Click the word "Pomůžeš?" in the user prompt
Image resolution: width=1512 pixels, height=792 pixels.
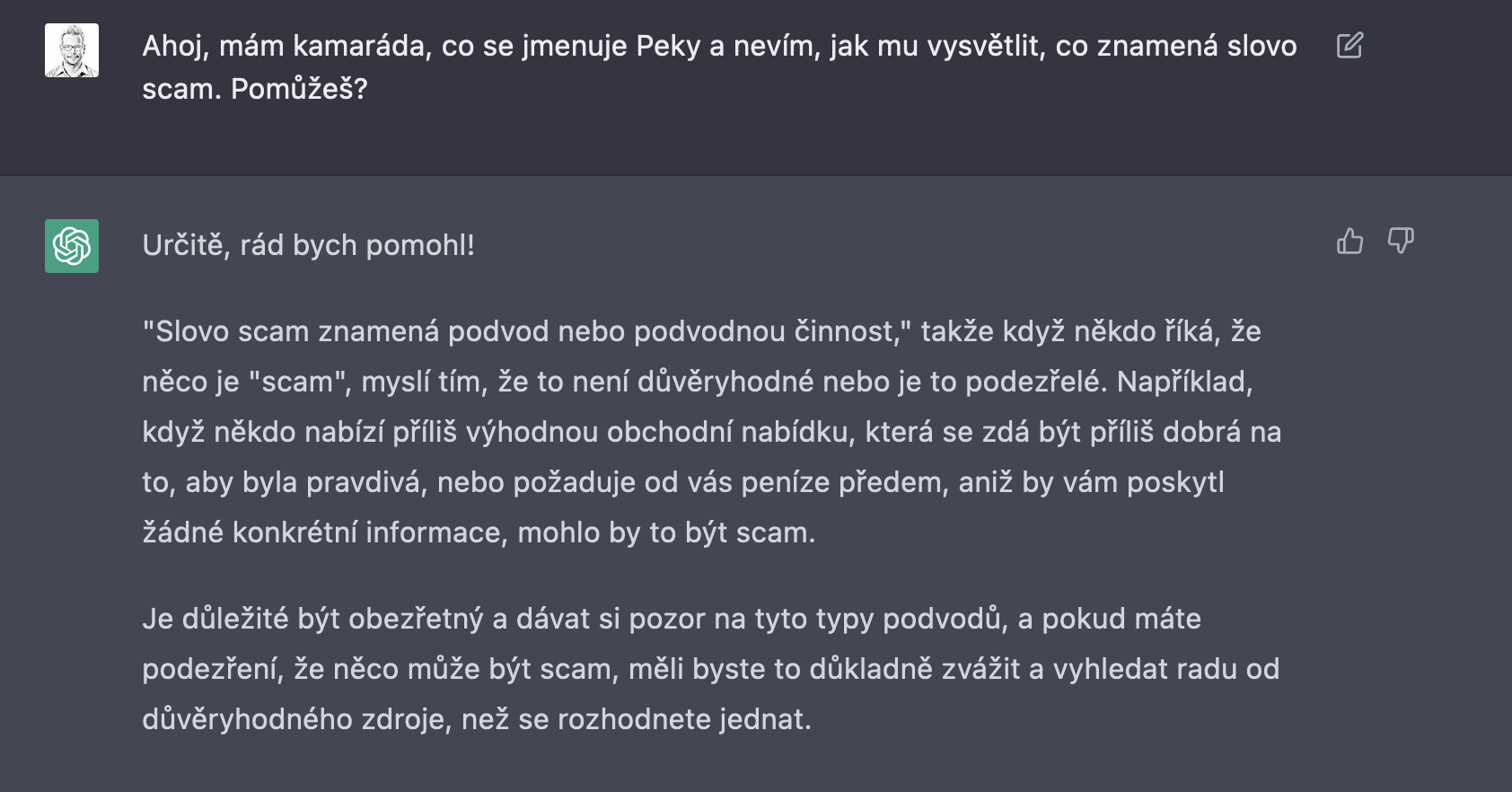299,89
